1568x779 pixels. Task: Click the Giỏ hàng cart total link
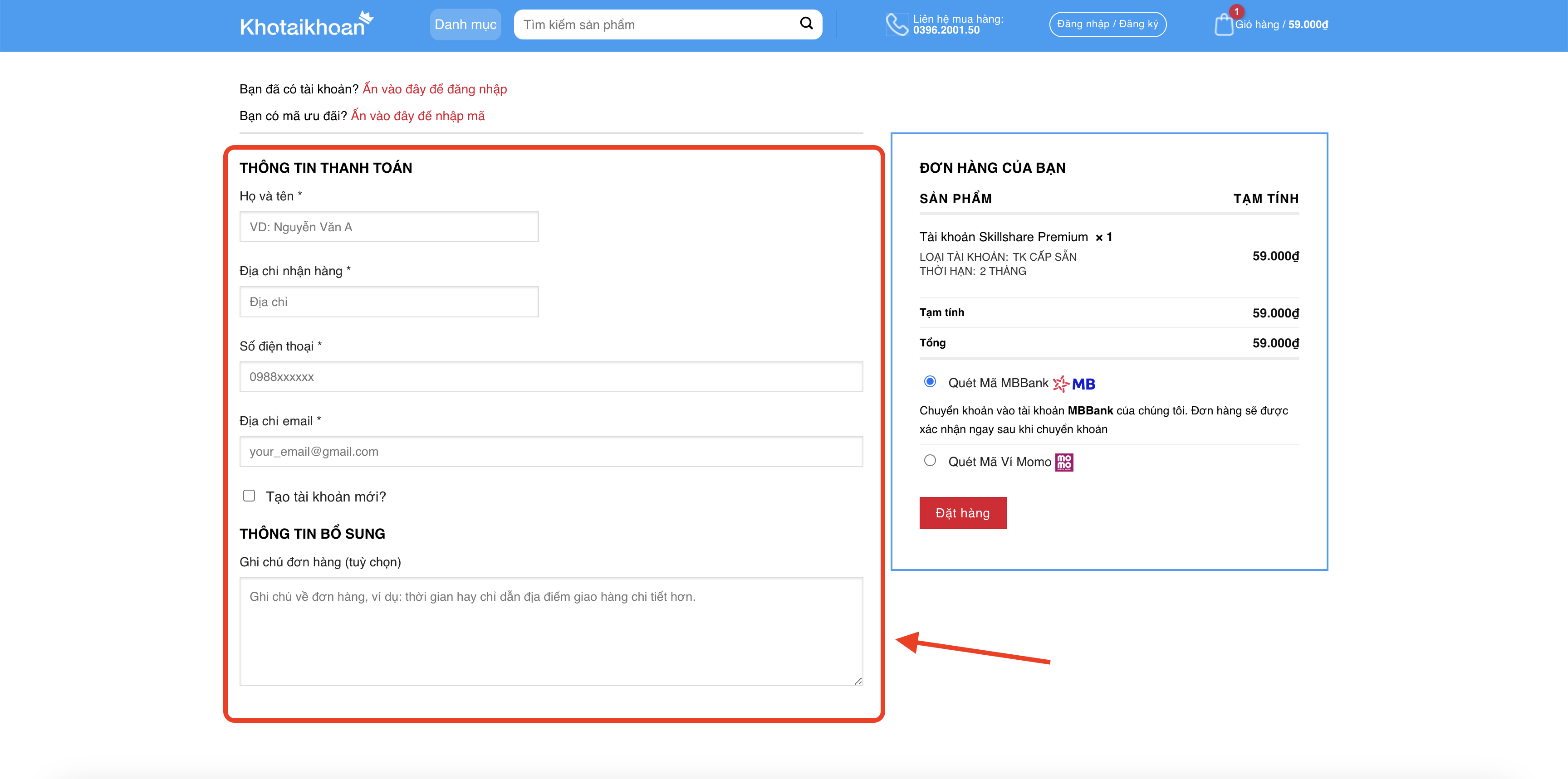(x=1281, y=25)
